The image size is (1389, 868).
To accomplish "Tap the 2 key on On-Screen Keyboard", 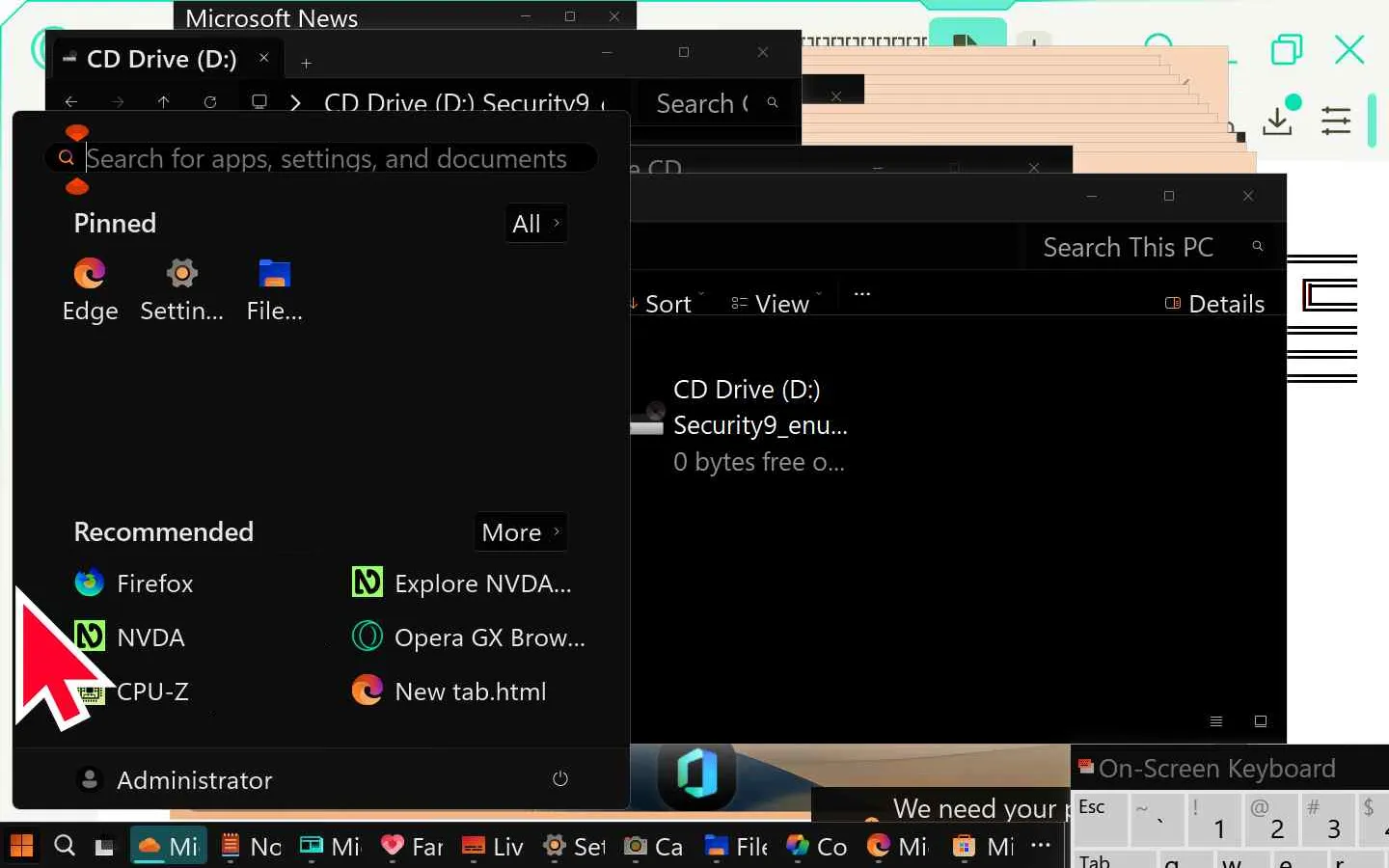I will 1270,818.
